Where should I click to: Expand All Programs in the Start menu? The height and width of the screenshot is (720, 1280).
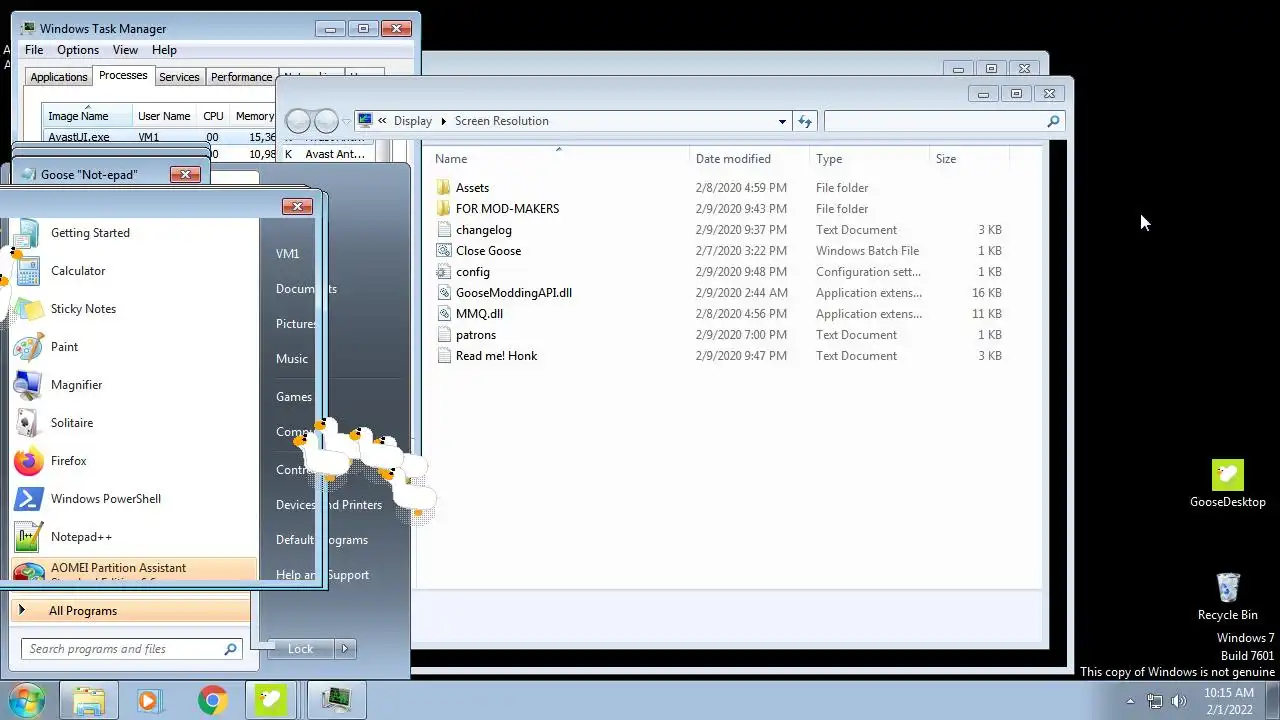click(130, 611)
